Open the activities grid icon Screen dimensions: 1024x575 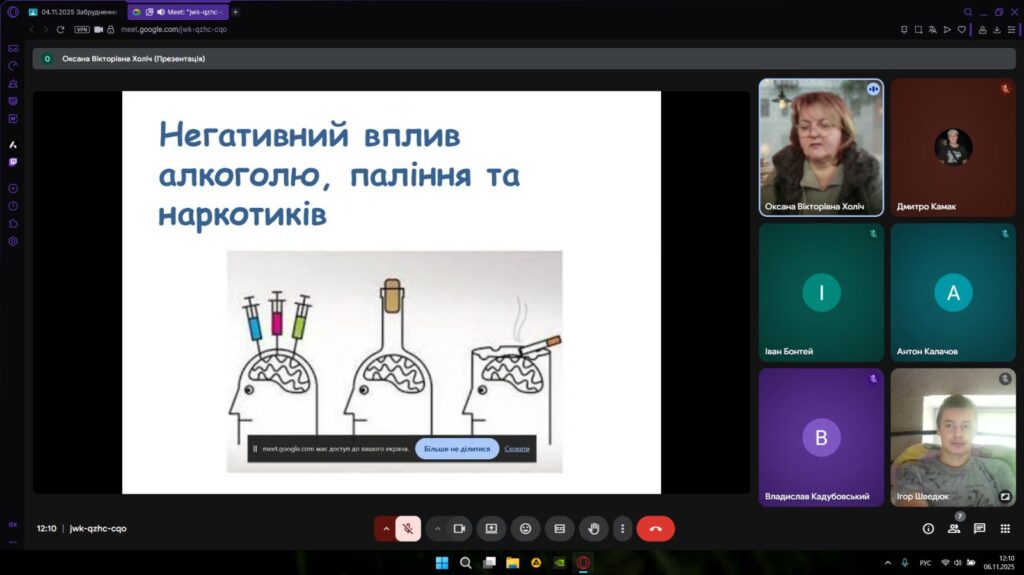(1005, 528)
